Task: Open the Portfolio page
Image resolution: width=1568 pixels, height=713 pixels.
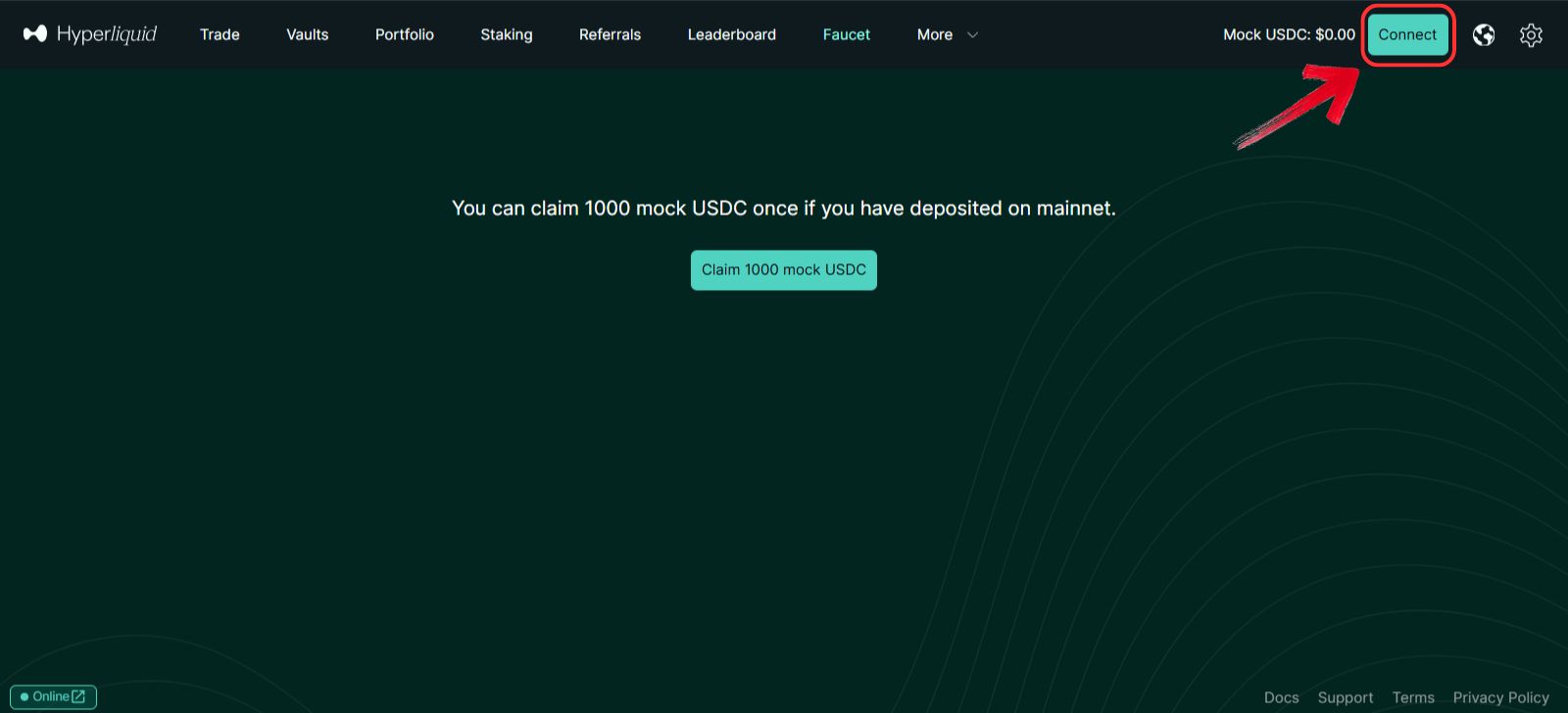Action: [x=404, y=34]
